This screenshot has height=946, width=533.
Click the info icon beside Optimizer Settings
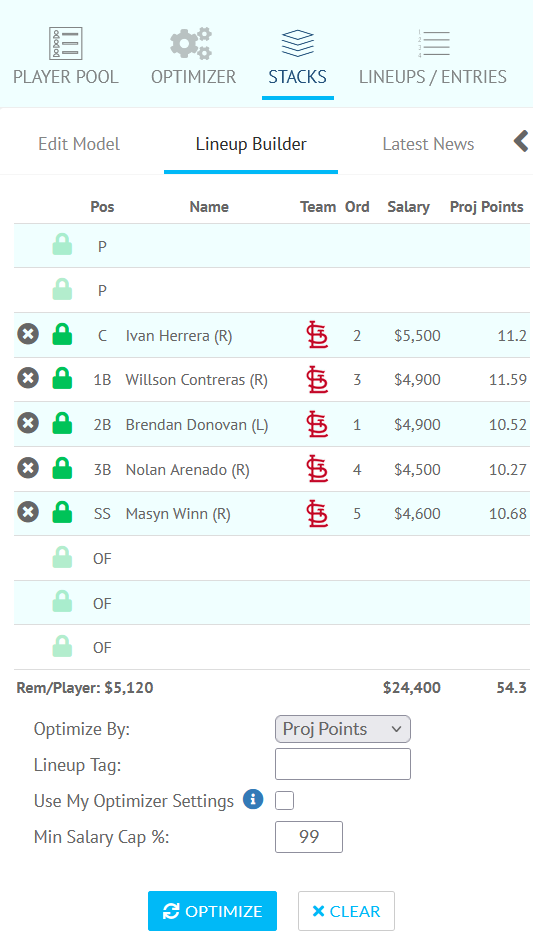[253, 799]
